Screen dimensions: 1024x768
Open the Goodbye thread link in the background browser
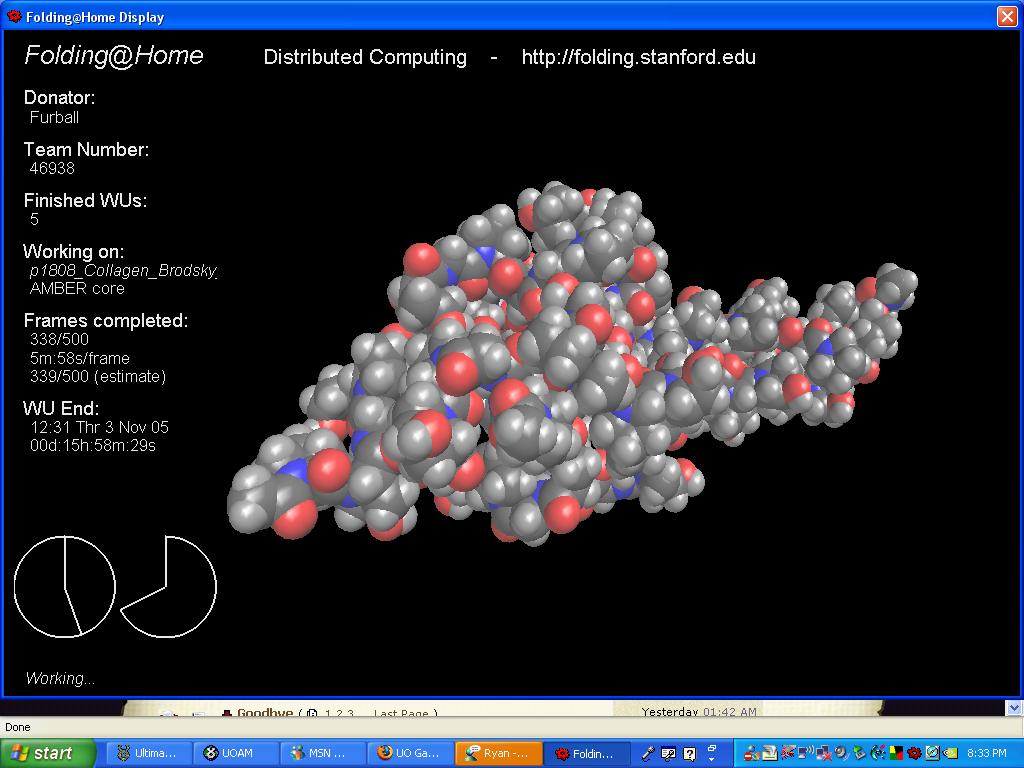point(265,712)
